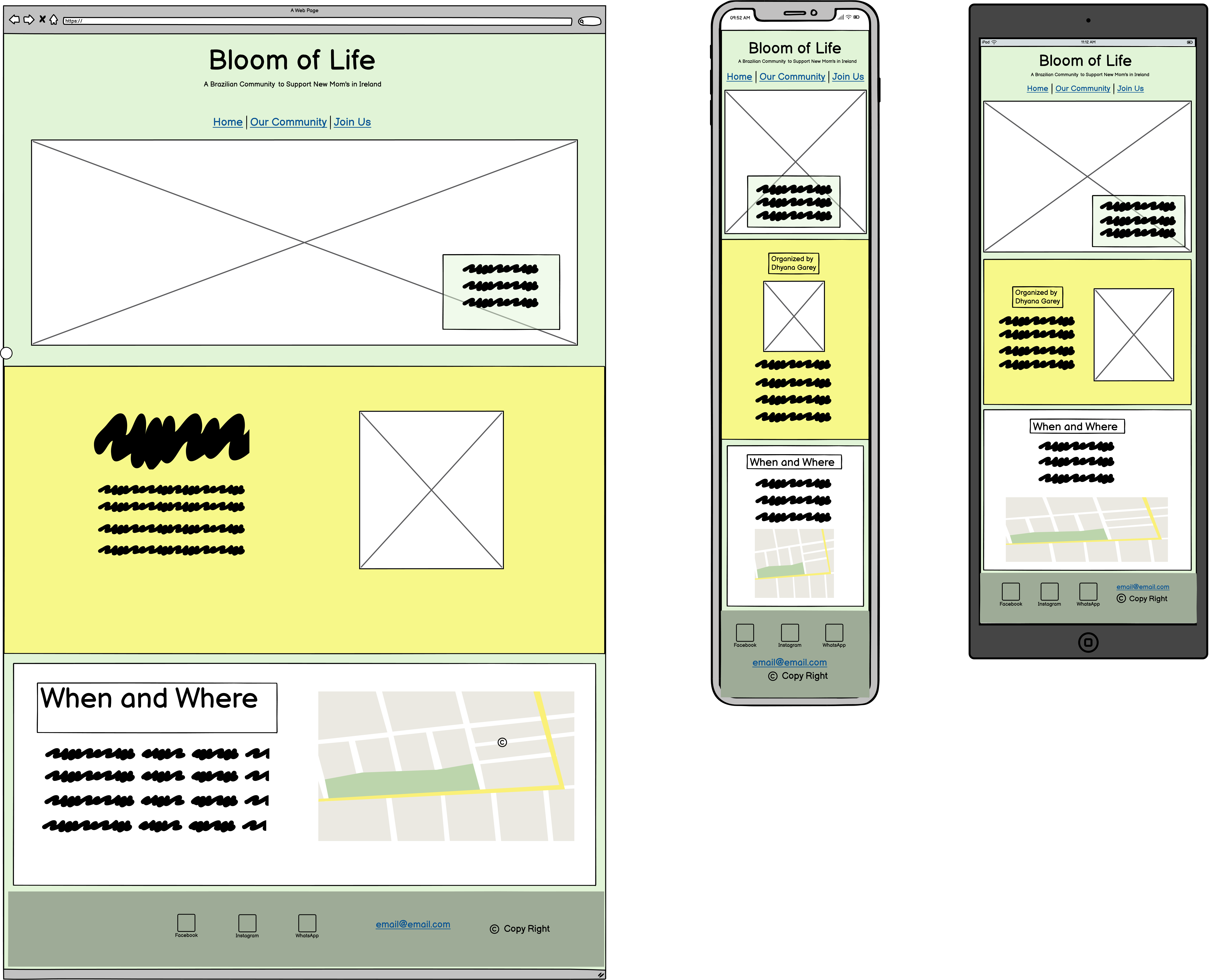1209x980 pixels.
Task: Click the browser stop X icon
Action: (x=42, y=19)
